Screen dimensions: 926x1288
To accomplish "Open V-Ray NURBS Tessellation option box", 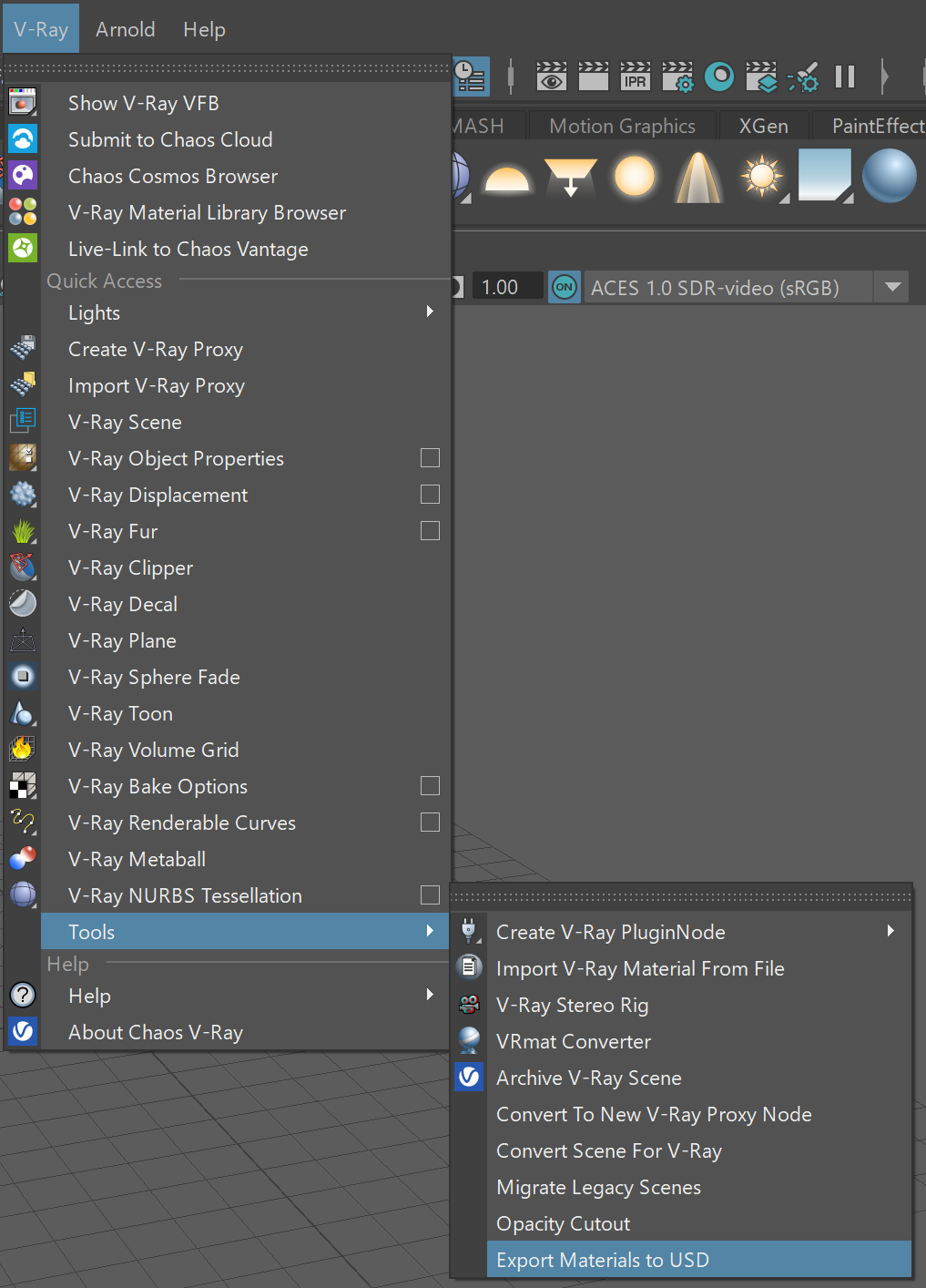I will click(x=431, y=894).
